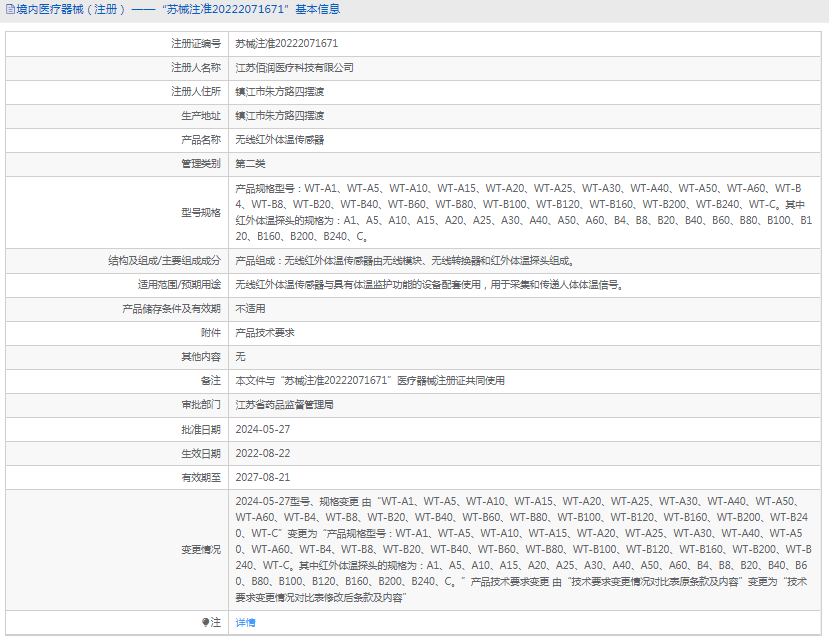Click management class value 第二类
The width and height of the screenshot is (829, 640).
[250, 164]
